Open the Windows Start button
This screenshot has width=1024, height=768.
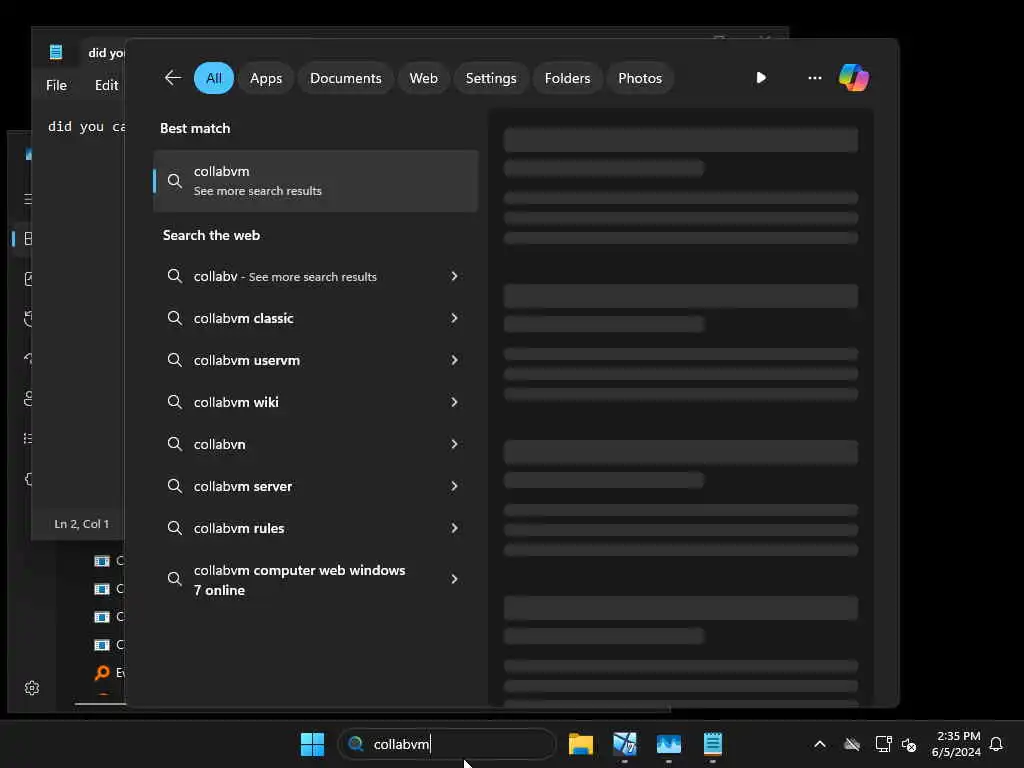pos(312,744)
